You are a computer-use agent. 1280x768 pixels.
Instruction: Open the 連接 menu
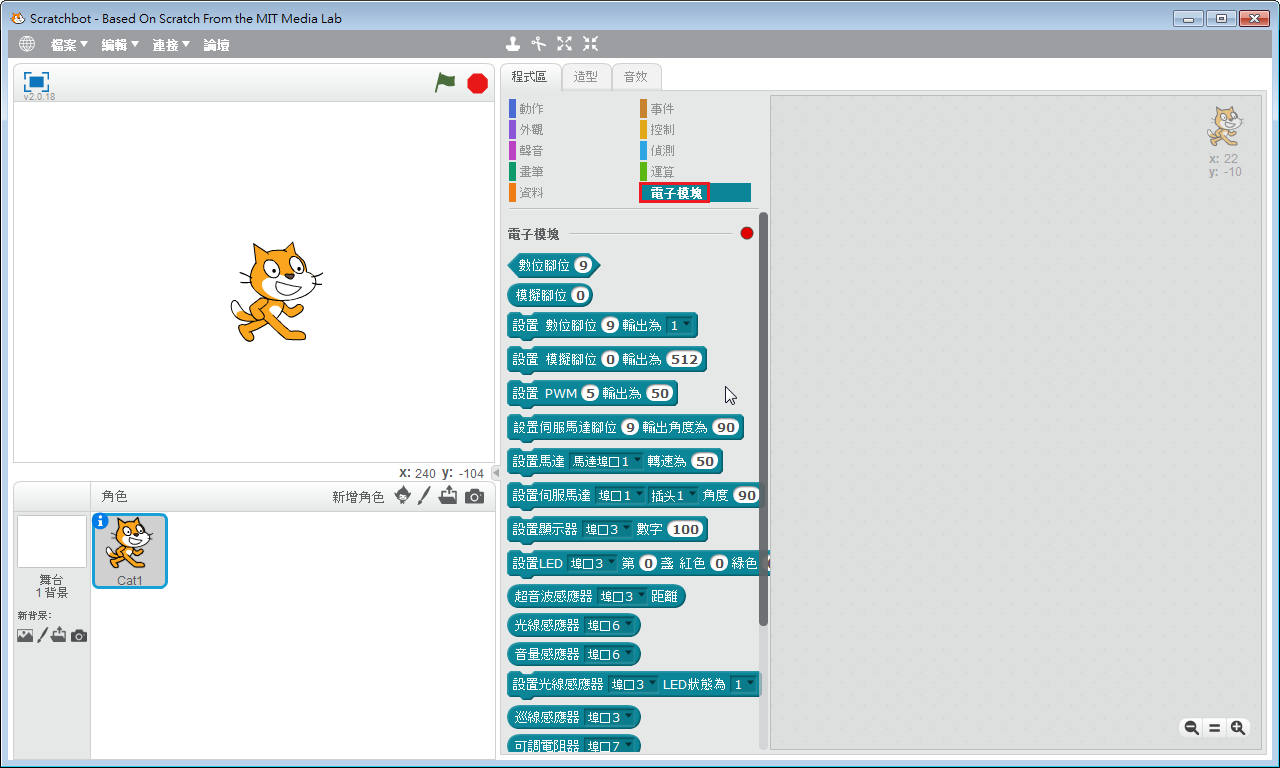pos(171,45)
